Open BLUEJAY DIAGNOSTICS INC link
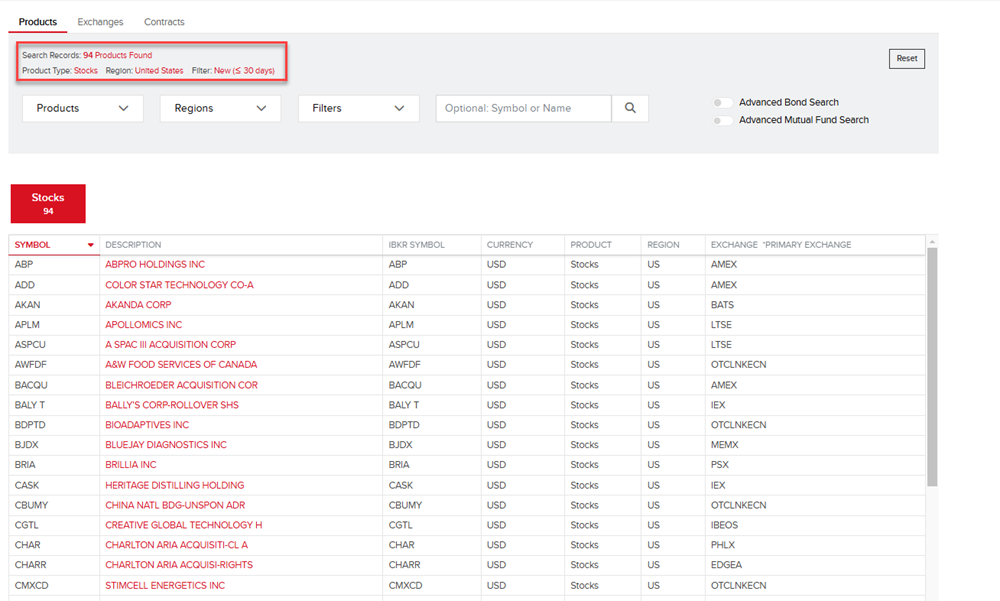1000x601 pixels. (x=166, y=445)
